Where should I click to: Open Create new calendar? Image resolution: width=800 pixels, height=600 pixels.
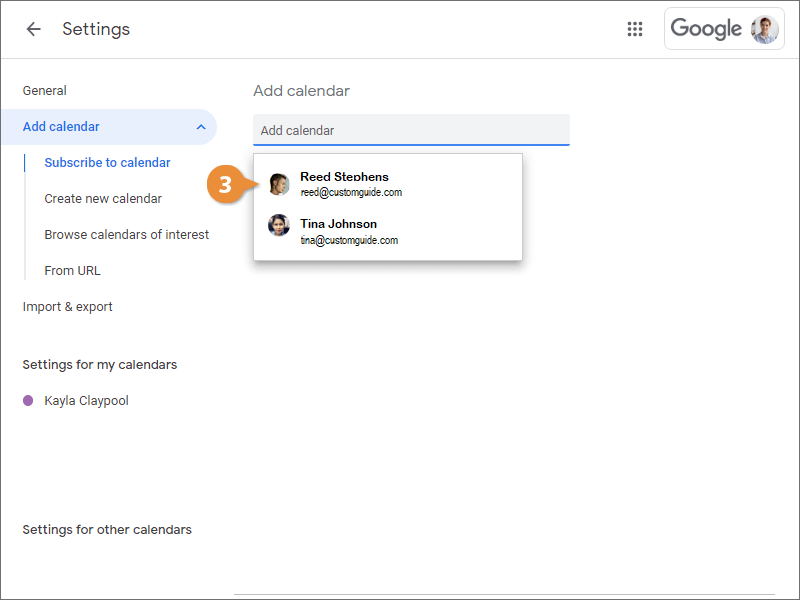[103, 198]
